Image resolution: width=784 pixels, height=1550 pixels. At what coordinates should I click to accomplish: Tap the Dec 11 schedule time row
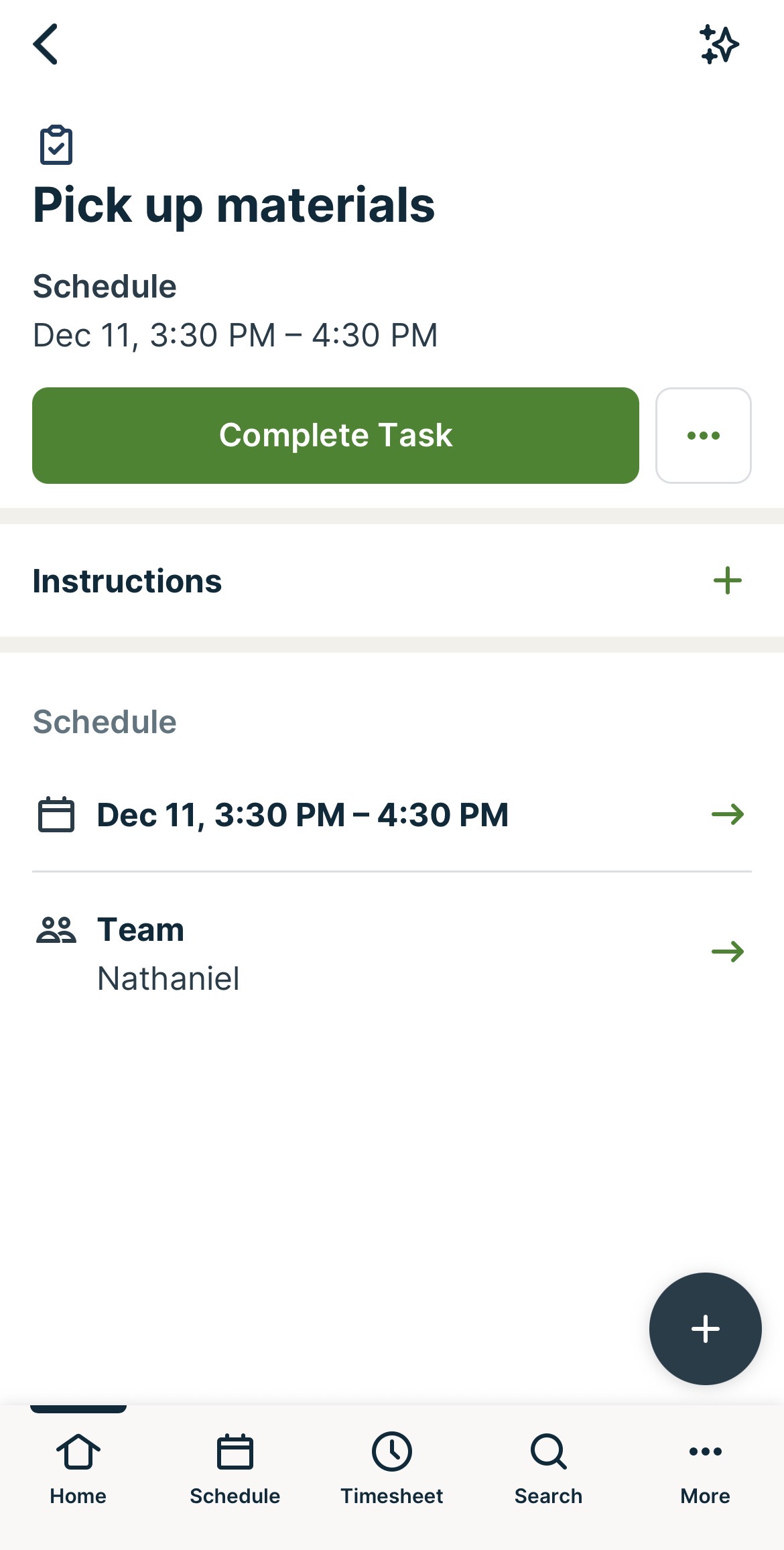point(302,815)
